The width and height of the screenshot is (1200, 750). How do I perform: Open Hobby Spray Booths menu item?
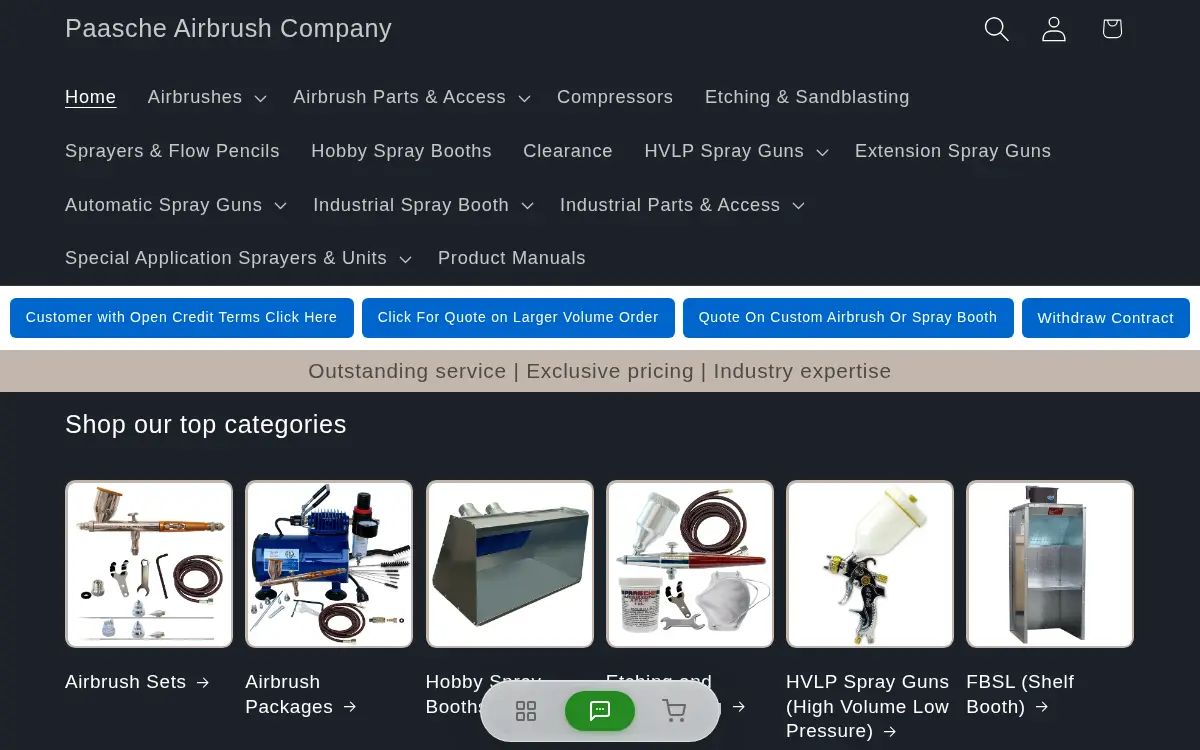pos(401,151)
